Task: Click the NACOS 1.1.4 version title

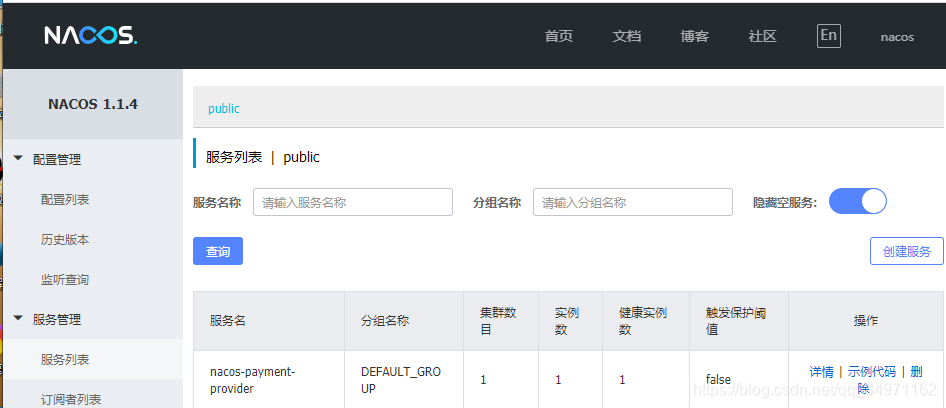Action: coord(93,104)
